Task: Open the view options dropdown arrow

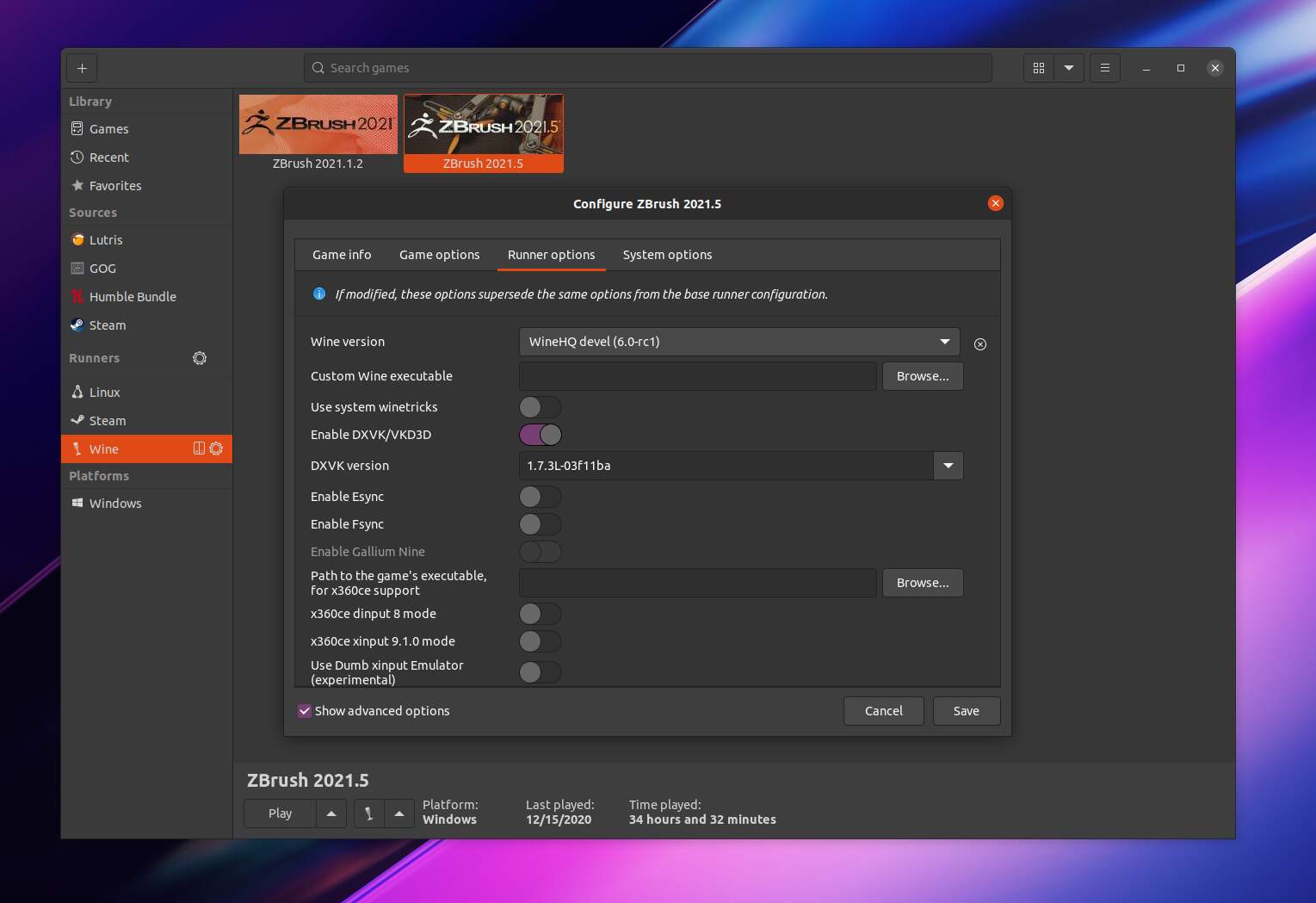Action: [1069, 68]
